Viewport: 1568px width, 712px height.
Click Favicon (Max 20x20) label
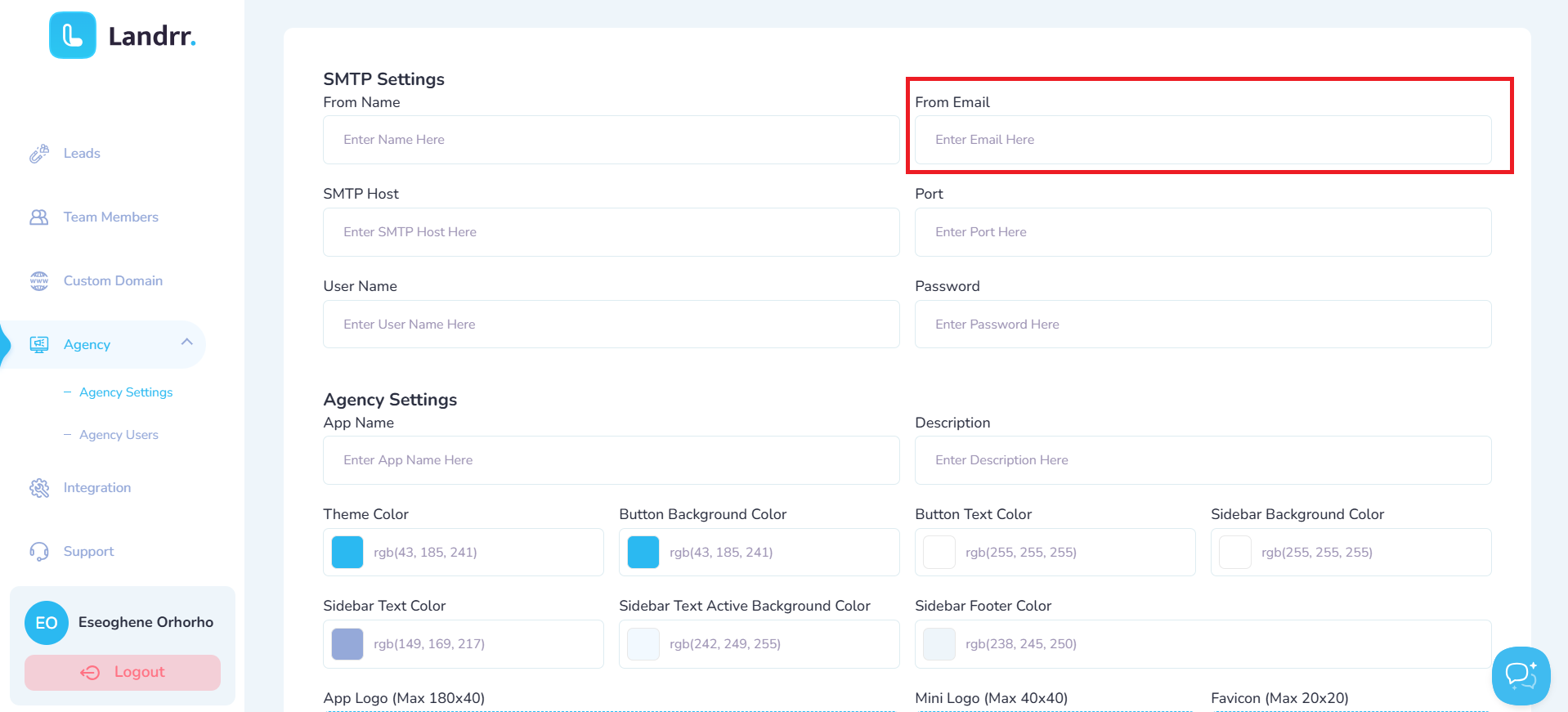click(1279, 698)
